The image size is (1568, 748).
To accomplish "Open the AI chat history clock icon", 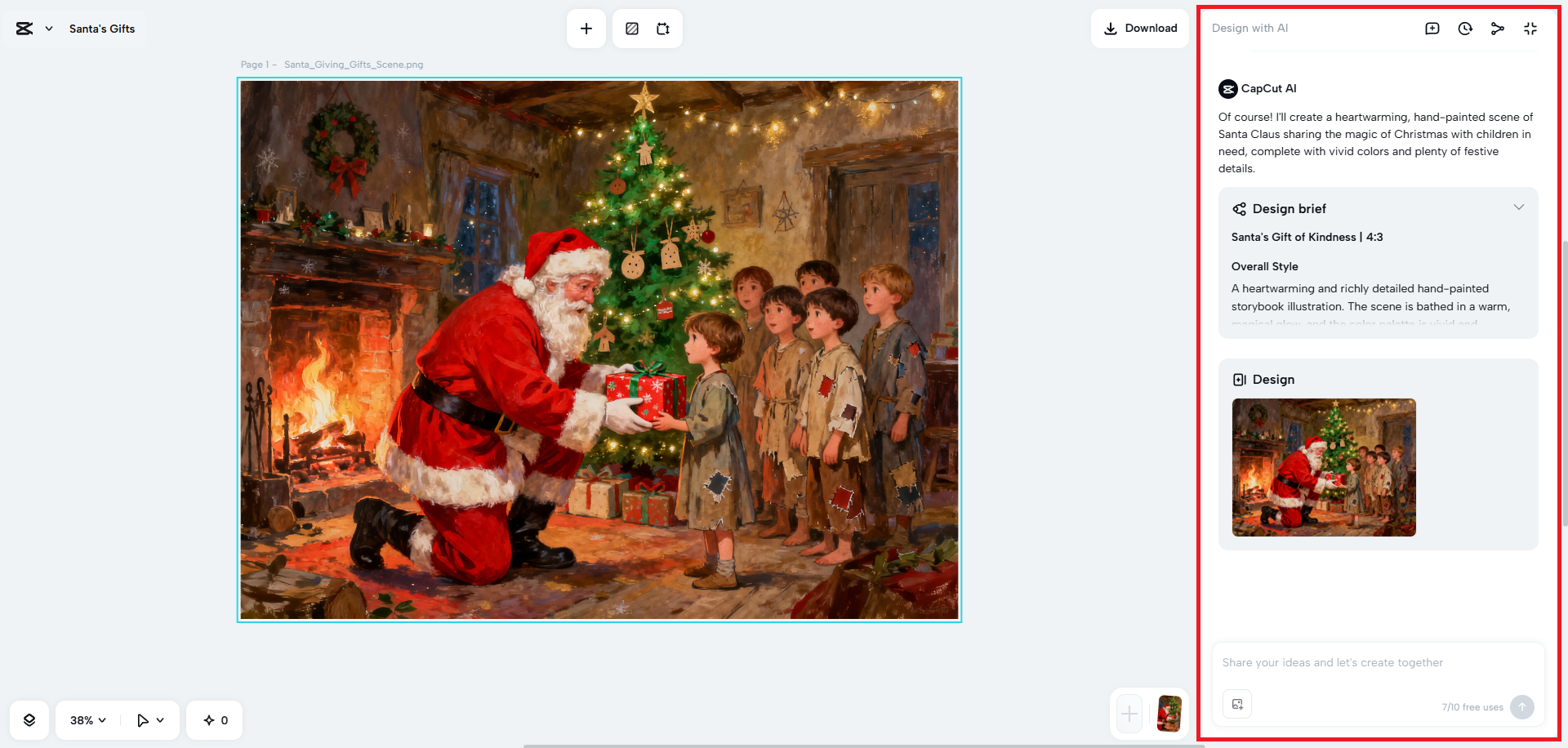I will pos(1465,29).
